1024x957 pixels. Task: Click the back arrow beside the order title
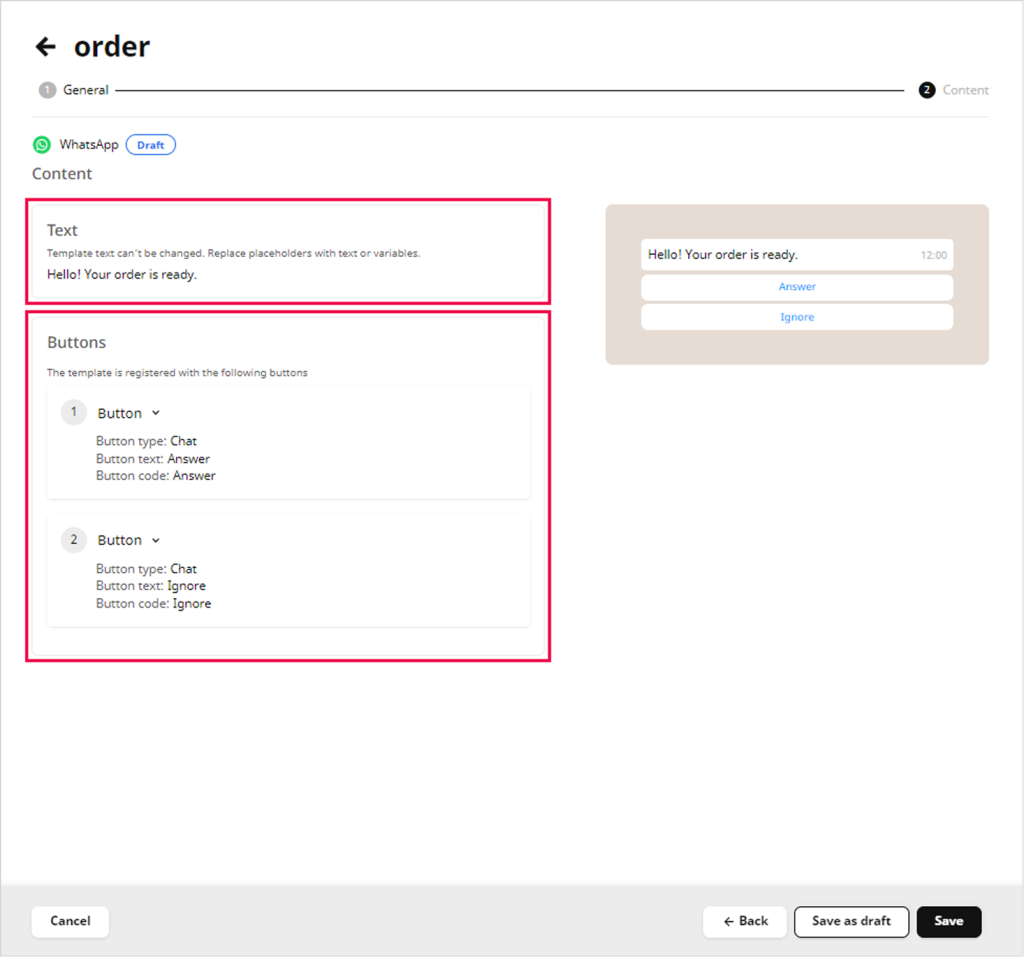click(x=45, y=47)
